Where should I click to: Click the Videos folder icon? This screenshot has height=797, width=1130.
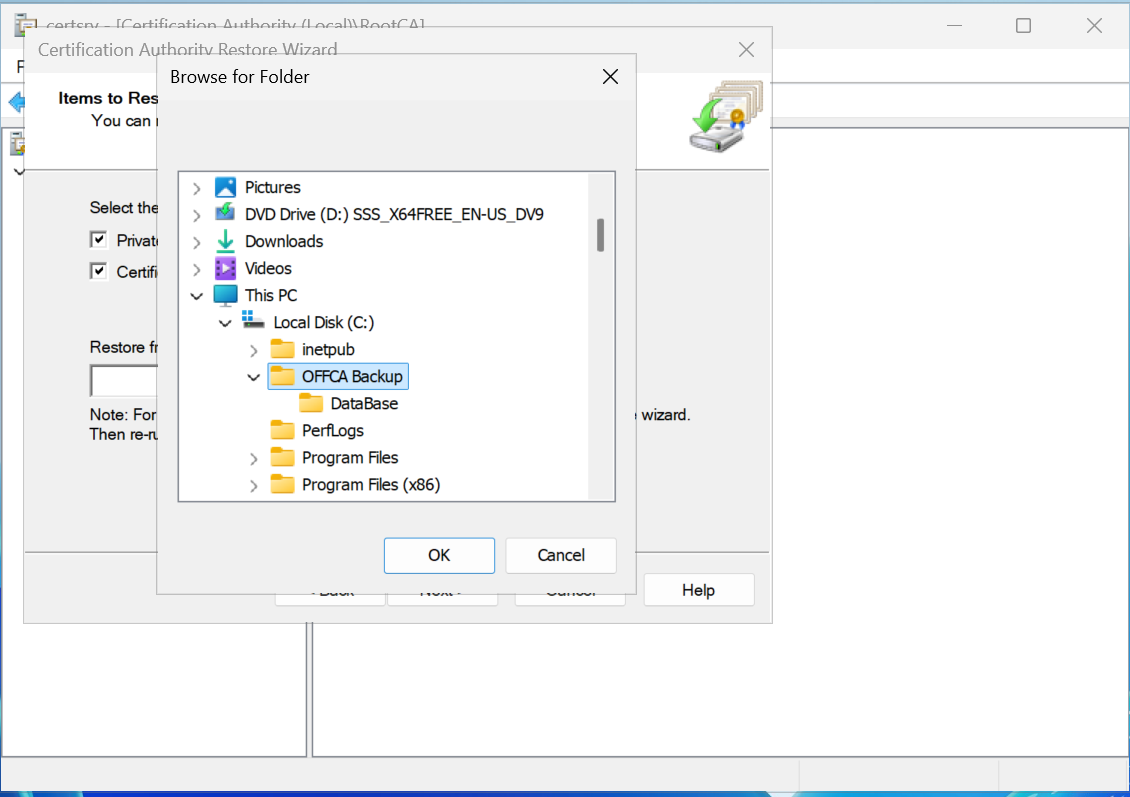226,268
